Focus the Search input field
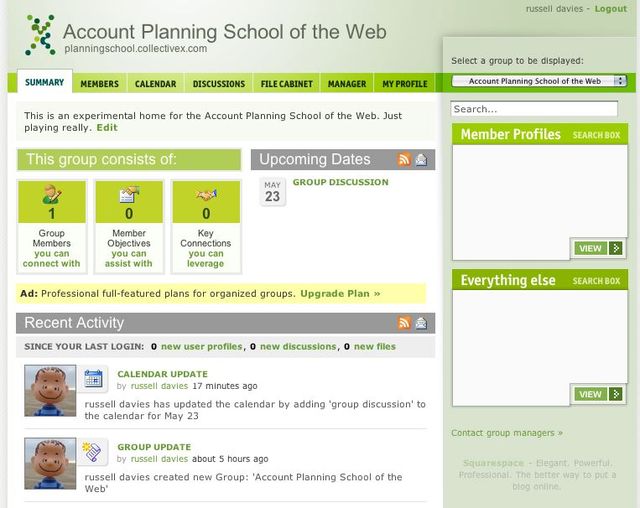Image resolution: width=640 pixels, height=508 pixels. (534, 109)
